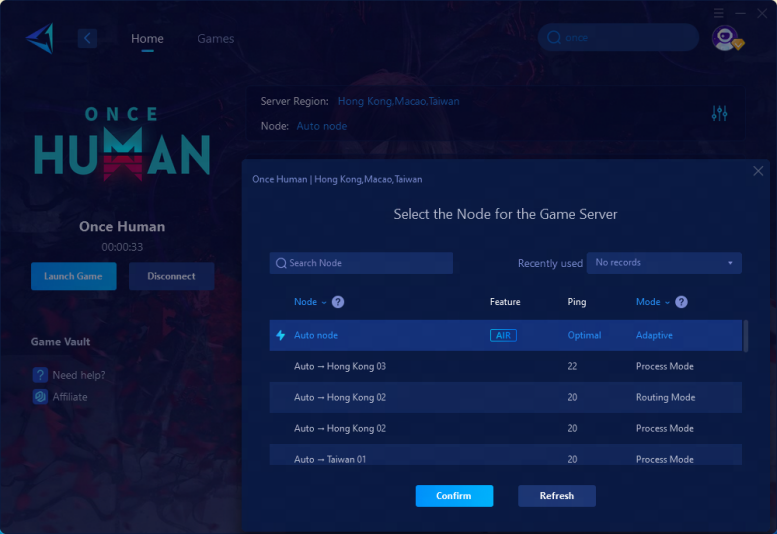This screenshot has height=534, width=777.
Task: Select Hong Kong 02 node with Process Mode
Action: (505, 428)
